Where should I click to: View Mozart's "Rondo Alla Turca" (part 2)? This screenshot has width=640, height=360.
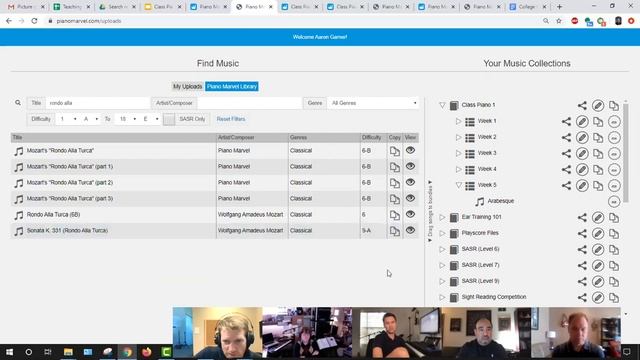coord(410,182)
